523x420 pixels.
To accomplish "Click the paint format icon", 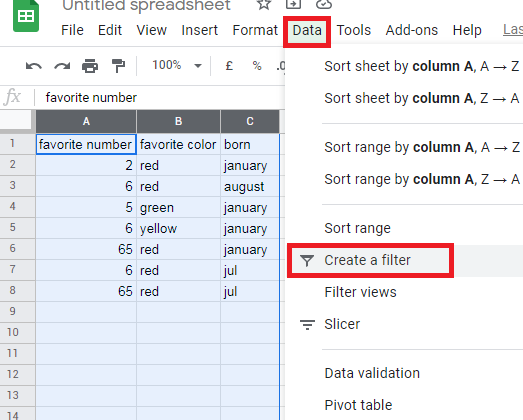I will (x=118, y=66).
